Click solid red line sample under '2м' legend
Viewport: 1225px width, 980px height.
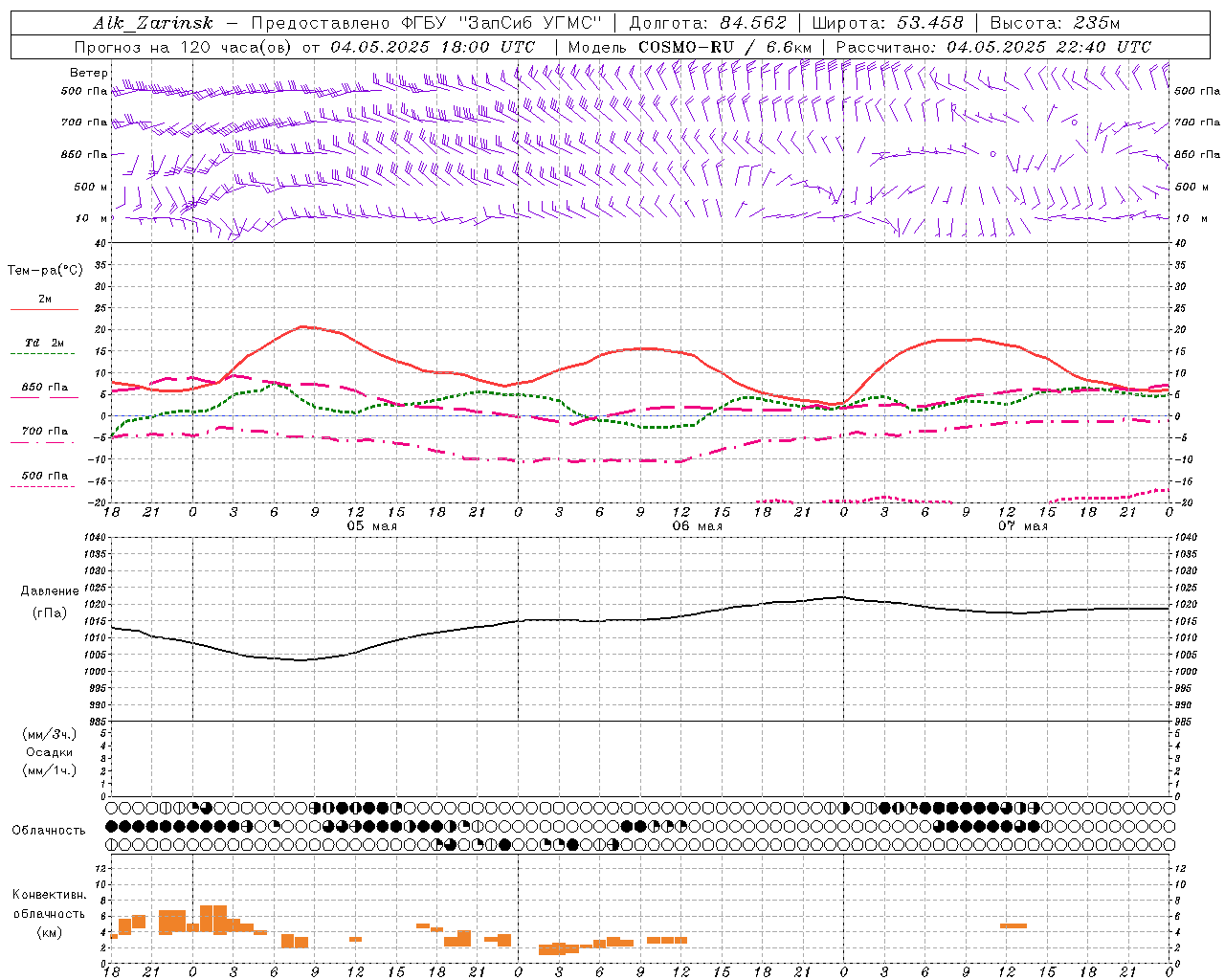coord(44,309)
